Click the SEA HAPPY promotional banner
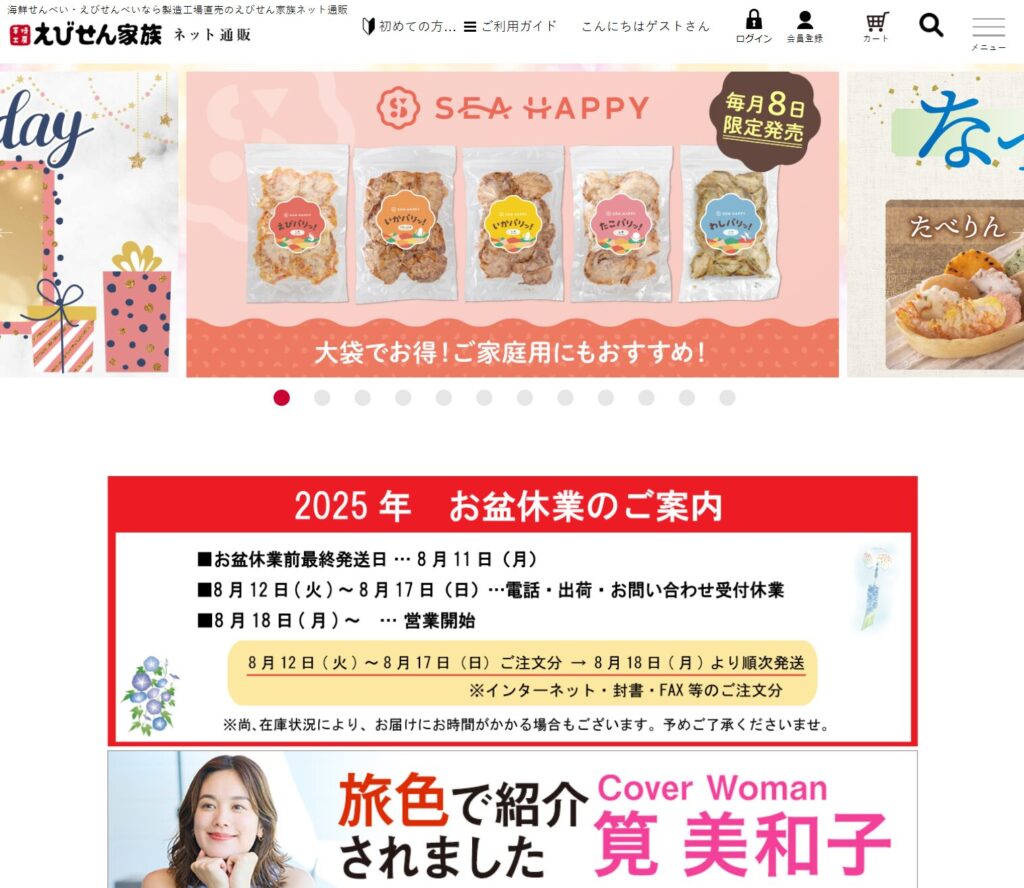 512,224
